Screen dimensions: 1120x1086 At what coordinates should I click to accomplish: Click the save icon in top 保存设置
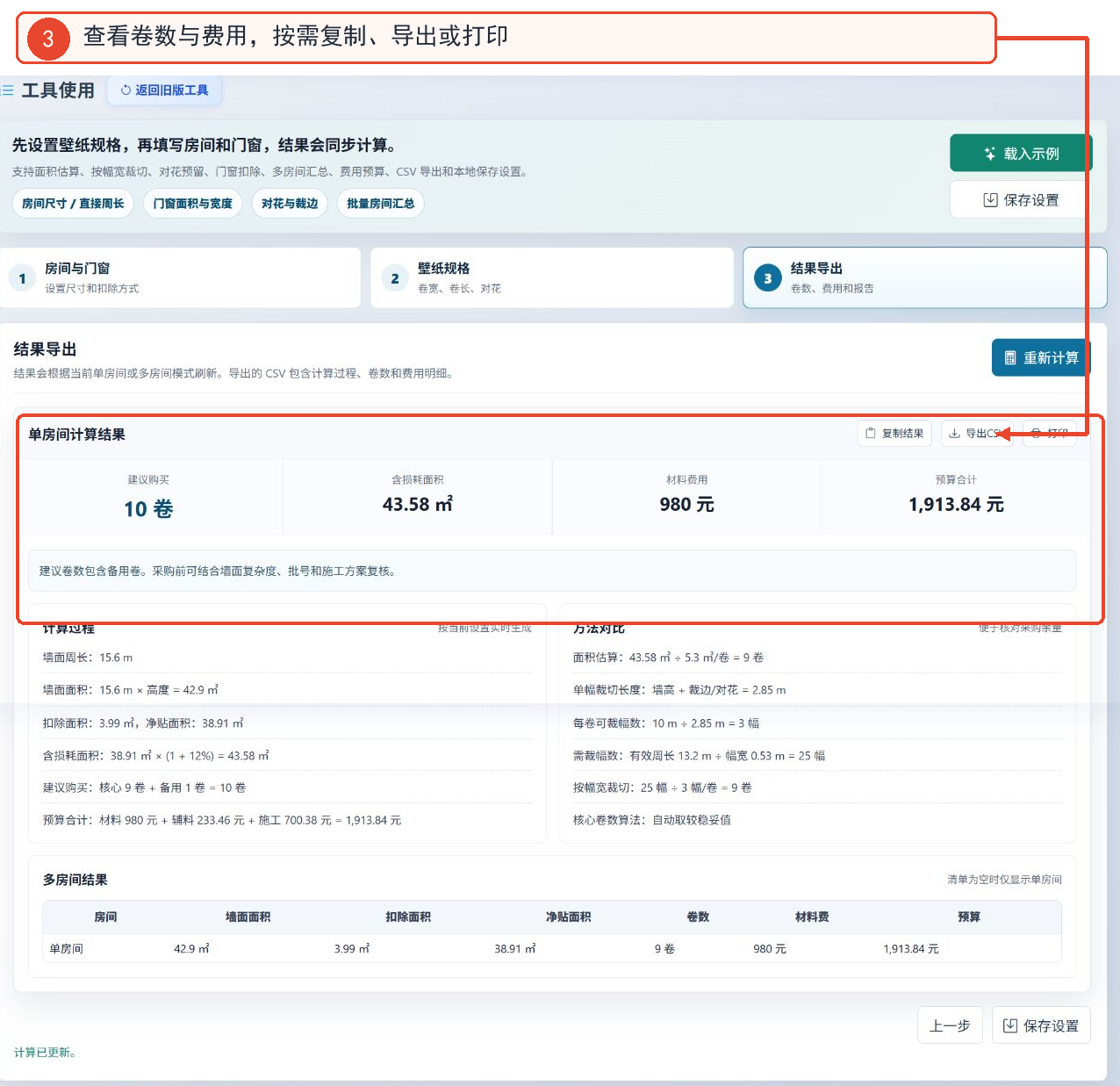pyautogui.click(x=990, y=200)
